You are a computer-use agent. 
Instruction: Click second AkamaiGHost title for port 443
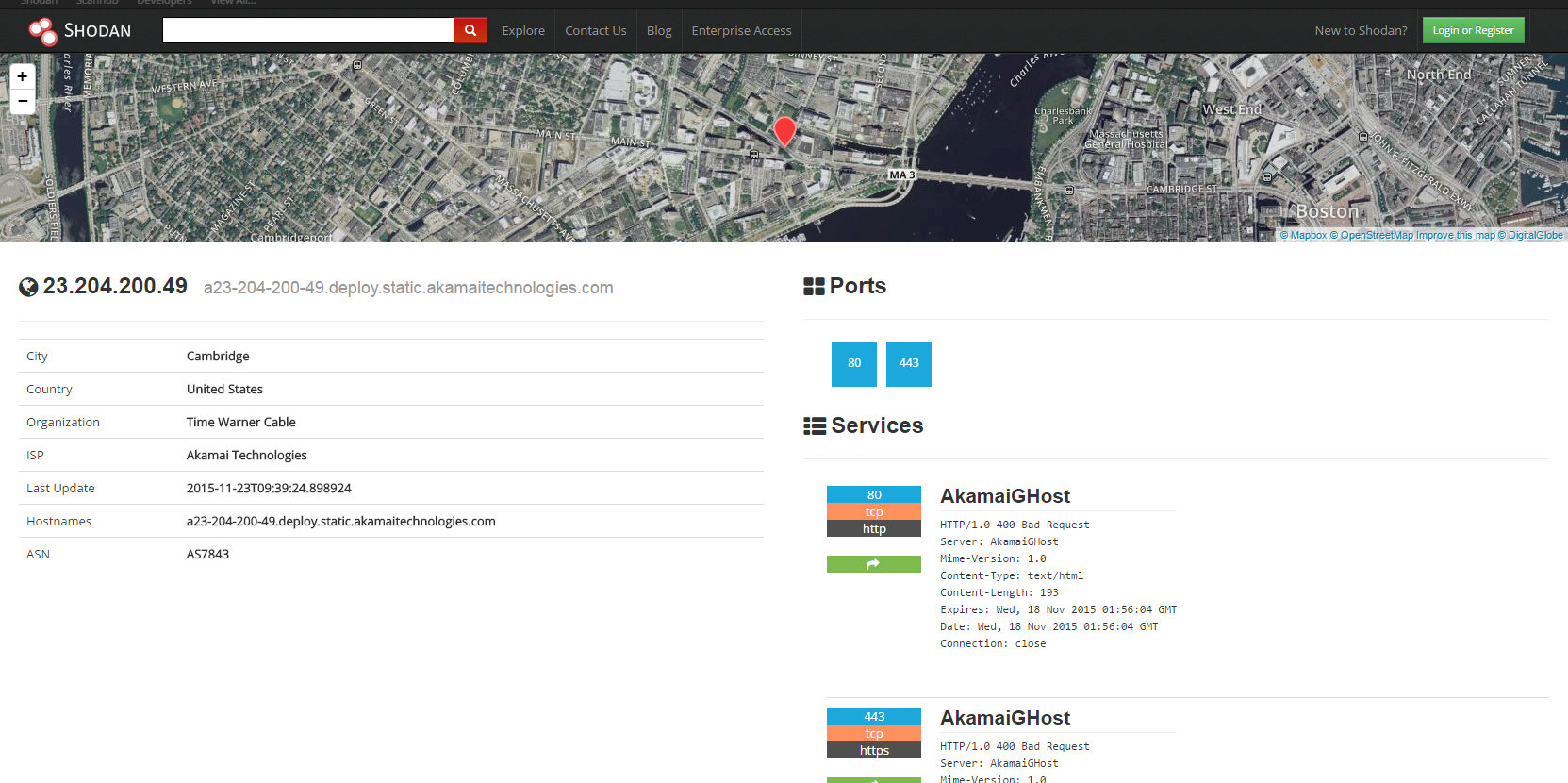click(1005, 718)
